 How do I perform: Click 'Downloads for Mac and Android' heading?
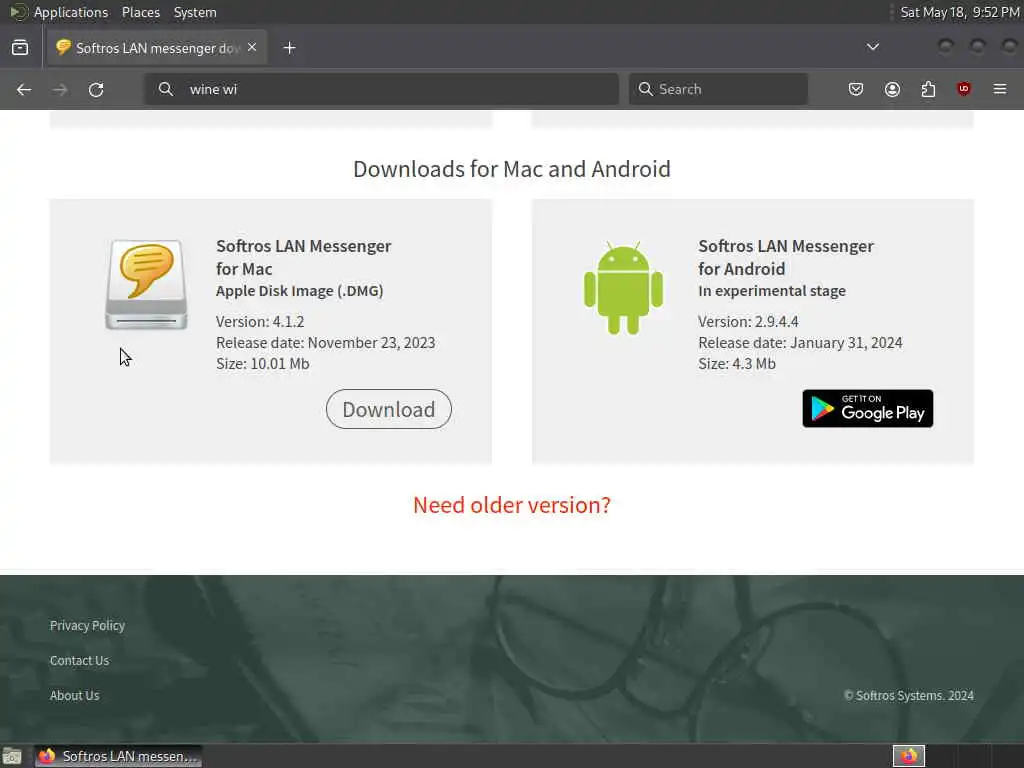[512, 169]
